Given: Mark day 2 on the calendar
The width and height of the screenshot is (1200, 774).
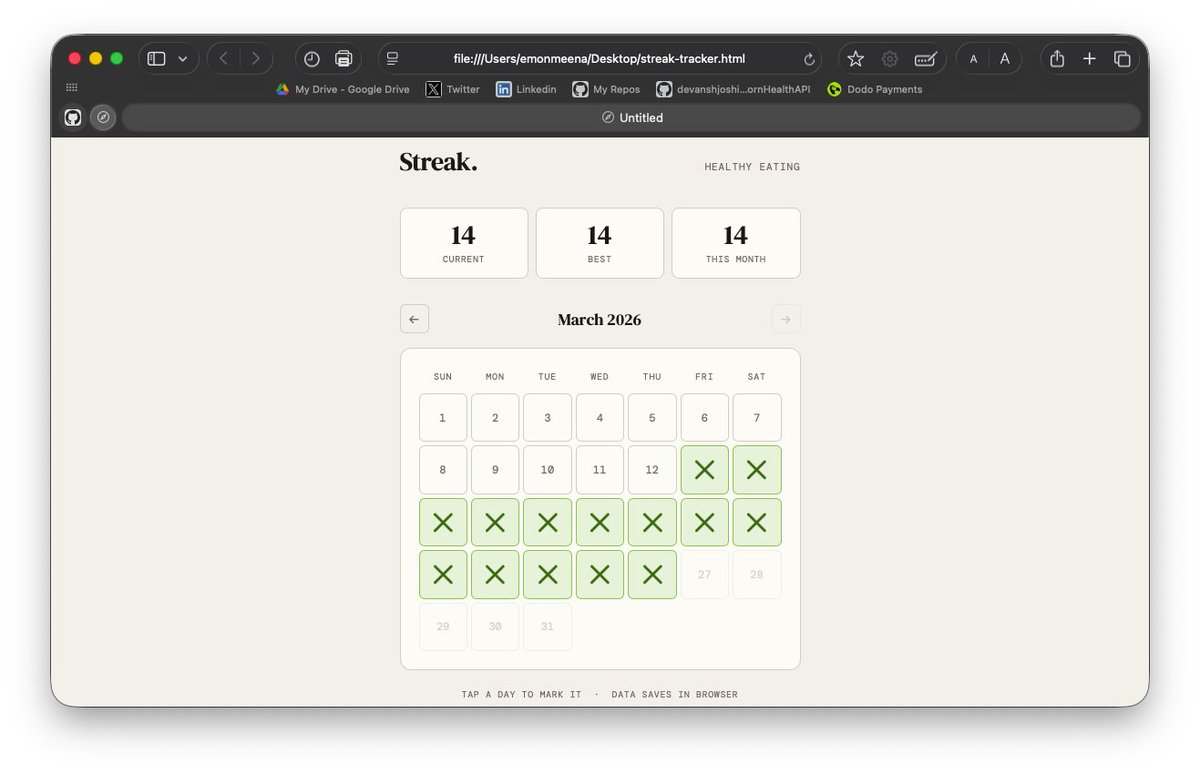Looking at the screenshot, I should pos(495,418).
